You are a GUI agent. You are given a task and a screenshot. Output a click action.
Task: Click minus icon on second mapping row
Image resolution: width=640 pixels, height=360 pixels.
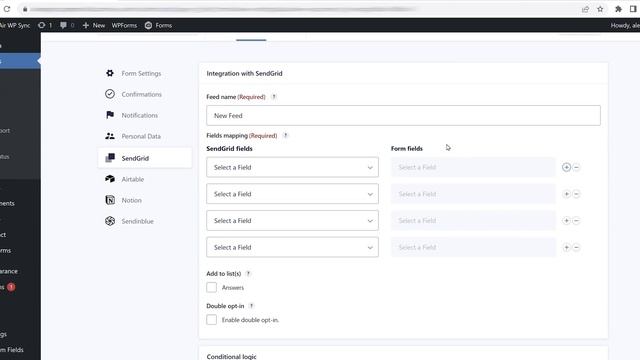(576, 194)
